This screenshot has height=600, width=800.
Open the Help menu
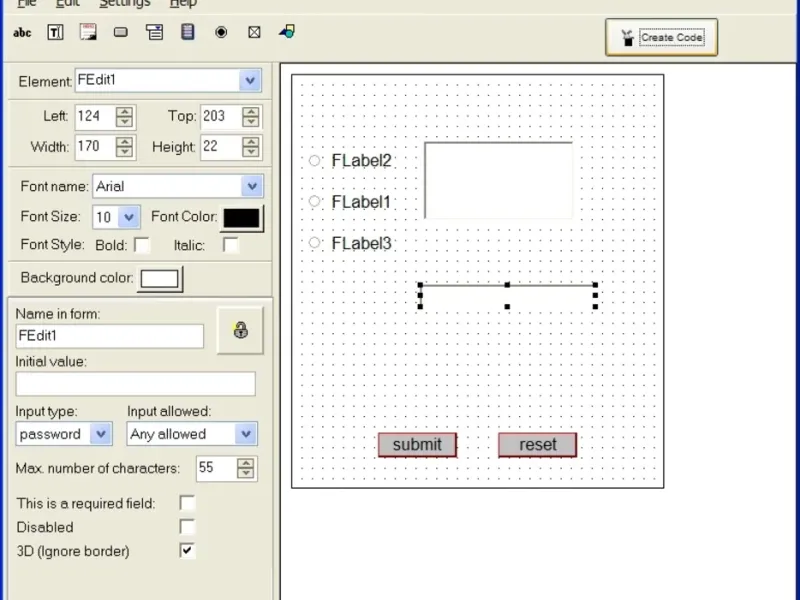coord(183,3)
